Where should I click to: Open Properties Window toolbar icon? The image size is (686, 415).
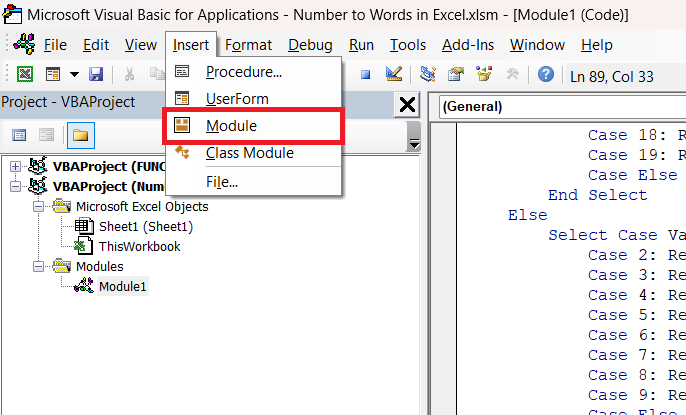(455, 74)
